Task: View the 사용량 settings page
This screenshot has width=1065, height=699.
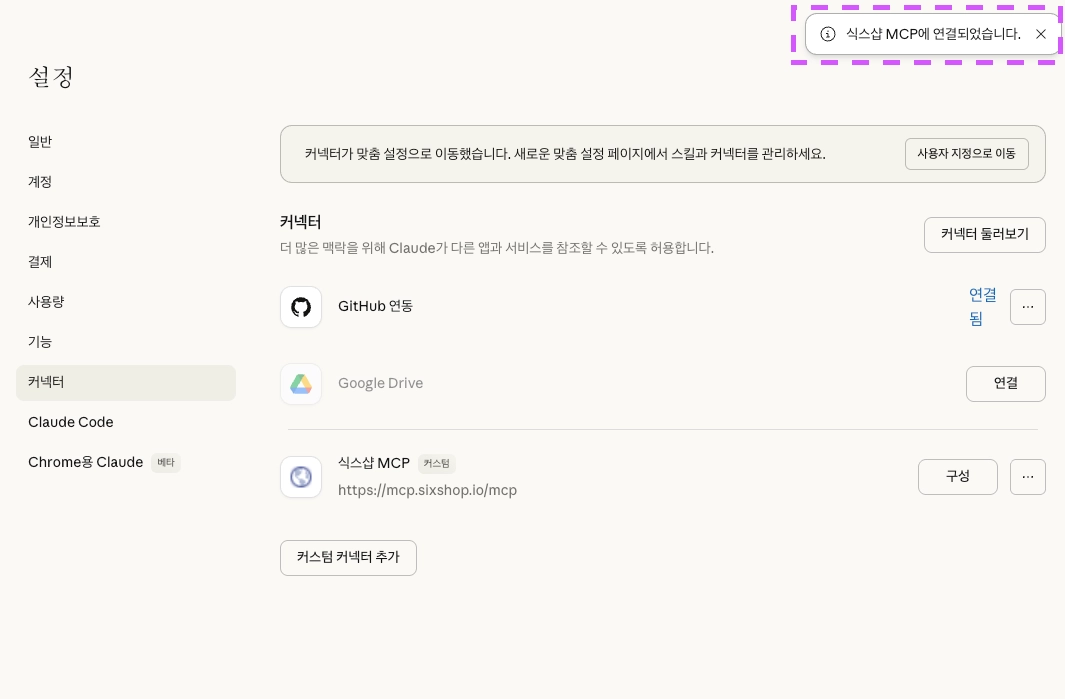Action: point(46,302)
